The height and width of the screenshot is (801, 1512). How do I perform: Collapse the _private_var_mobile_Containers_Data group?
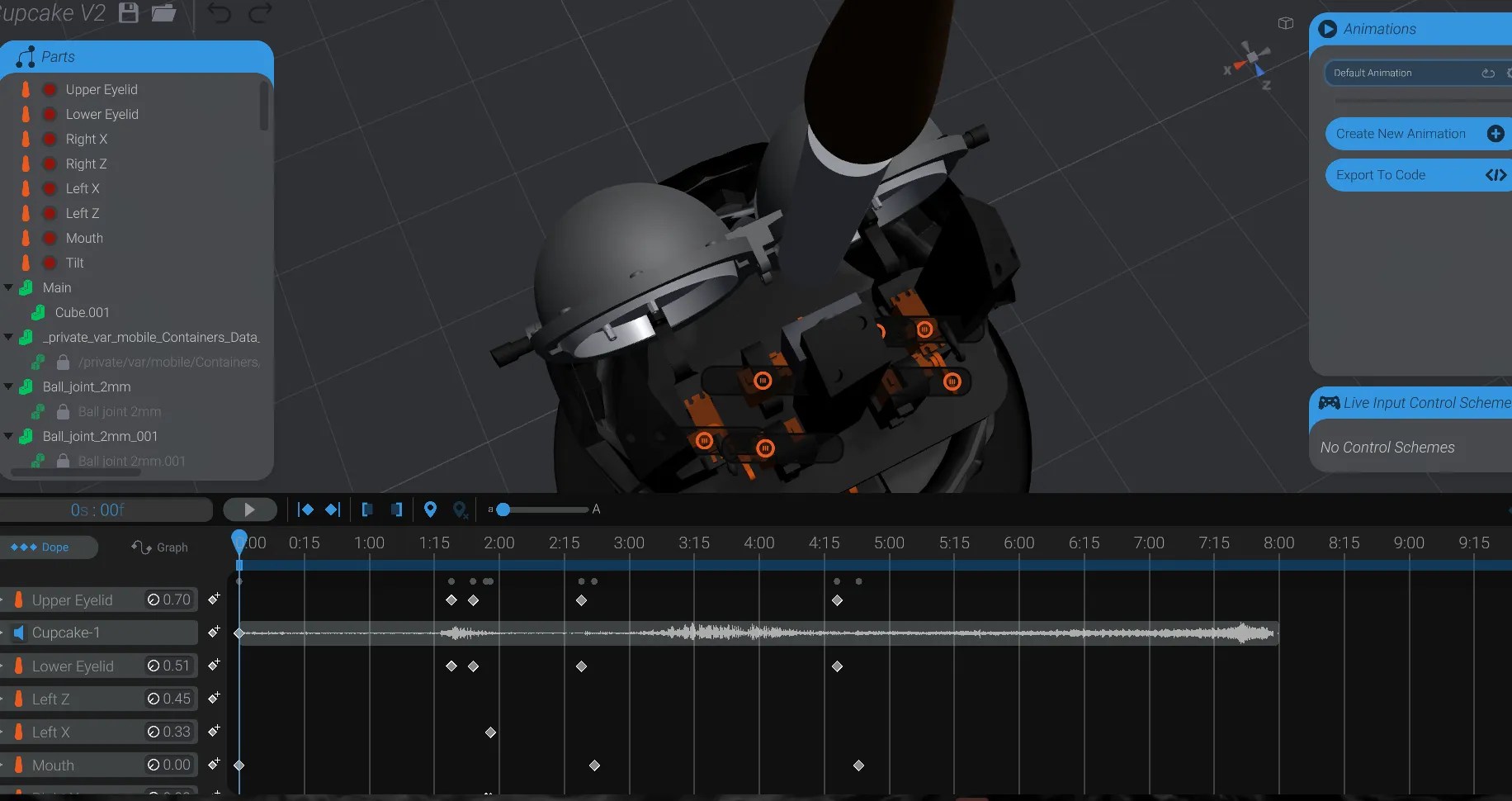coord(8,337)
